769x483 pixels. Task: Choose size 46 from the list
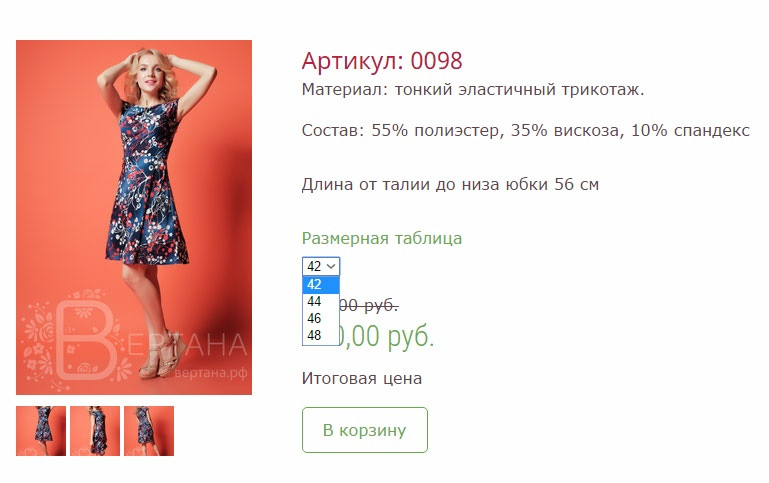coord(321,318)
